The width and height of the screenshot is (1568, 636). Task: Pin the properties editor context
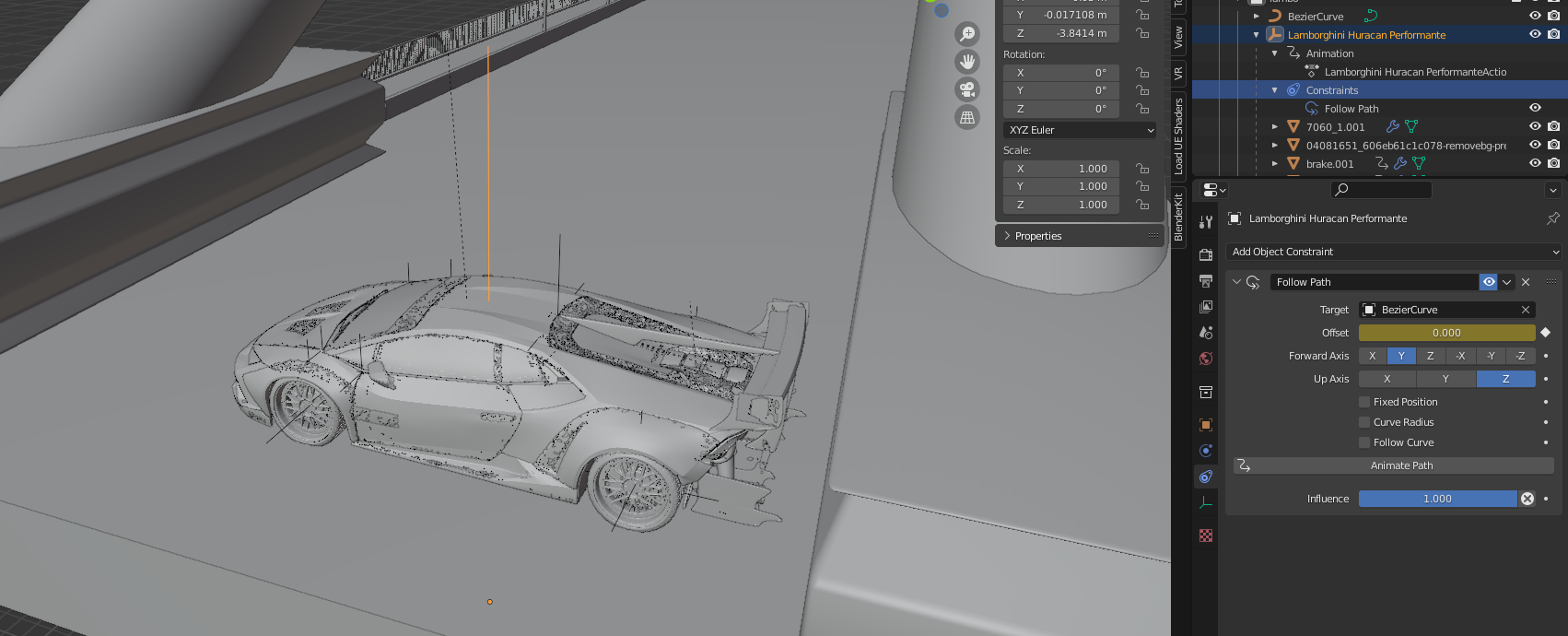pyautogui.click(x=1553, y=218)
